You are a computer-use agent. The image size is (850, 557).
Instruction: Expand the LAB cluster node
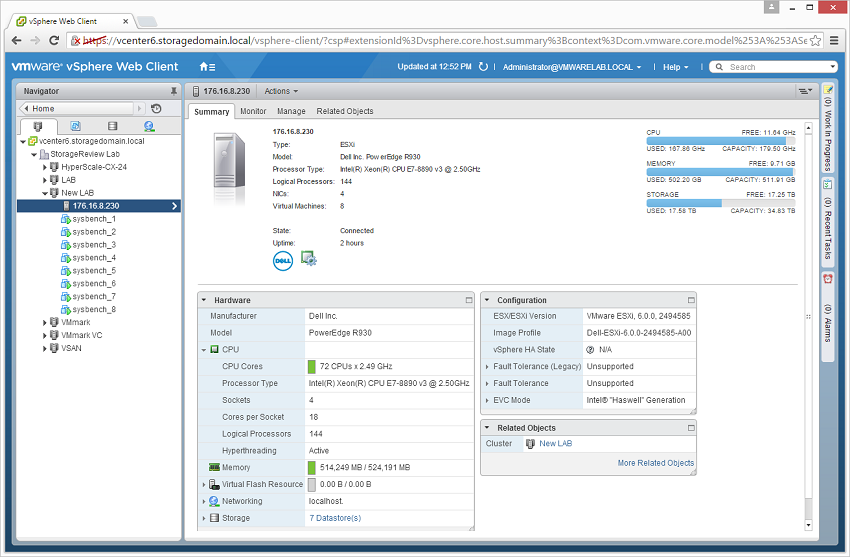click(45, 180)
